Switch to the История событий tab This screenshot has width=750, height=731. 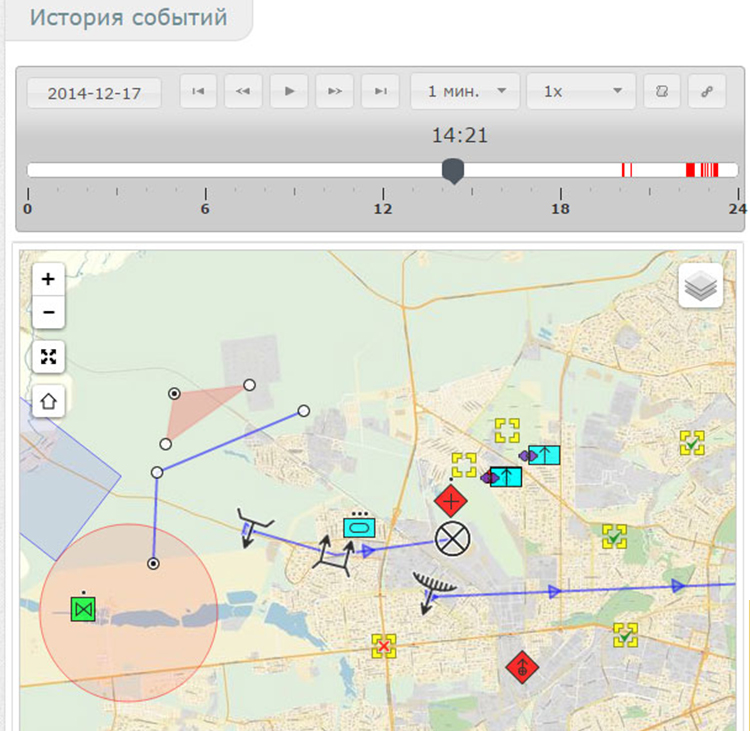point(128,19)
